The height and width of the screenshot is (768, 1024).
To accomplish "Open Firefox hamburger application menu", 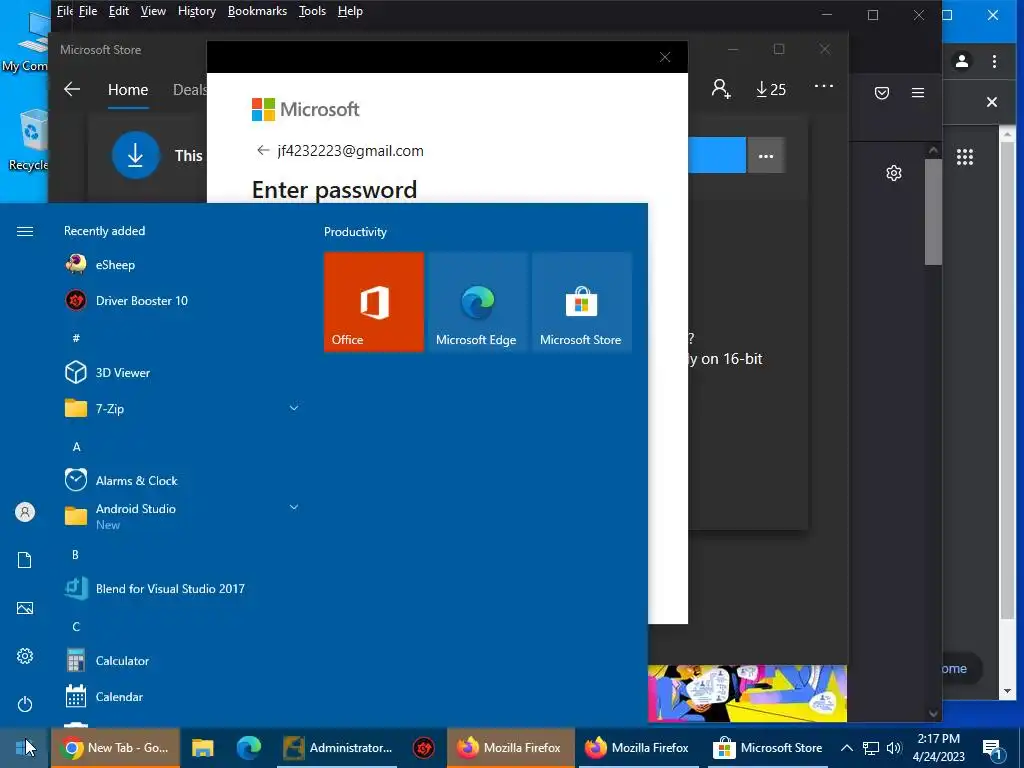I will pyautogui.click(x=918, y=93).
